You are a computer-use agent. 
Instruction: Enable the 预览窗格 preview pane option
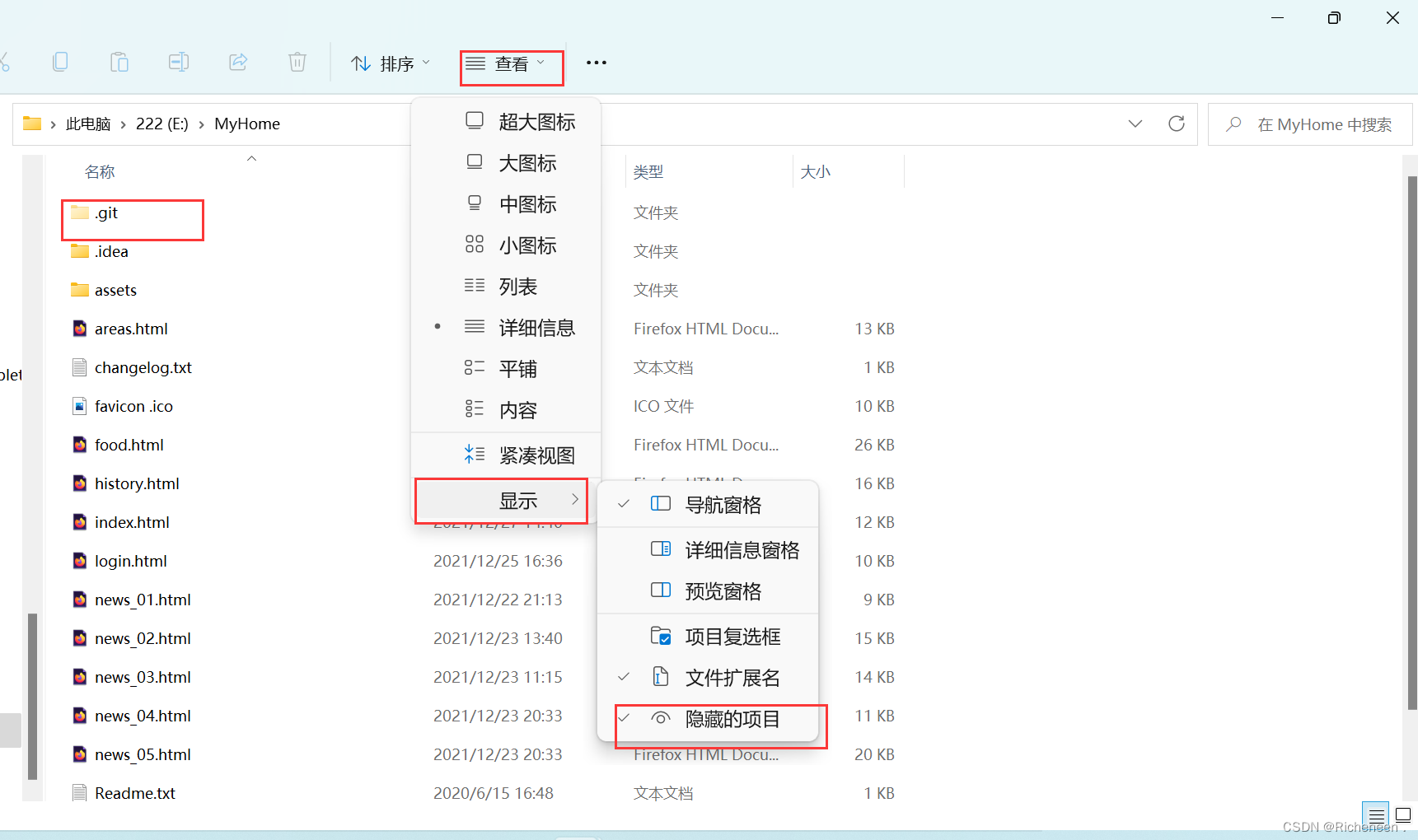pyautogui.click(x=708, y=591)
